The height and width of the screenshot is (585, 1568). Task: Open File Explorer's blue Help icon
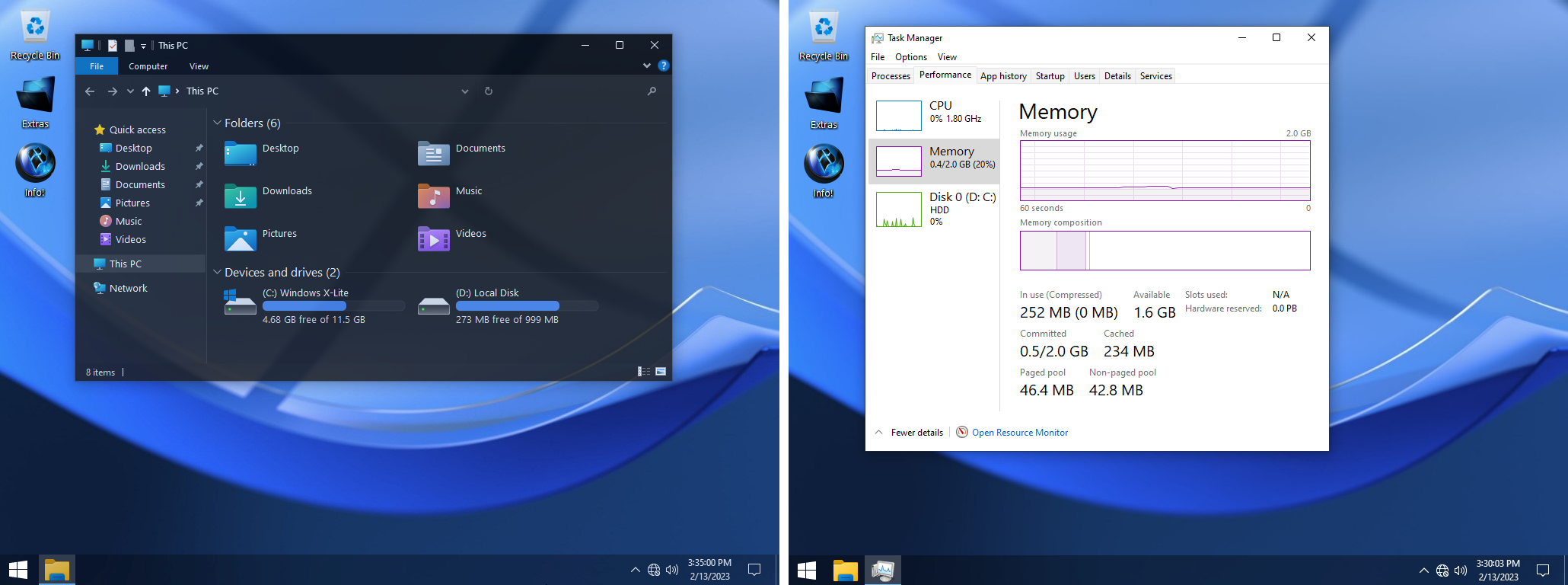point(664,66)
